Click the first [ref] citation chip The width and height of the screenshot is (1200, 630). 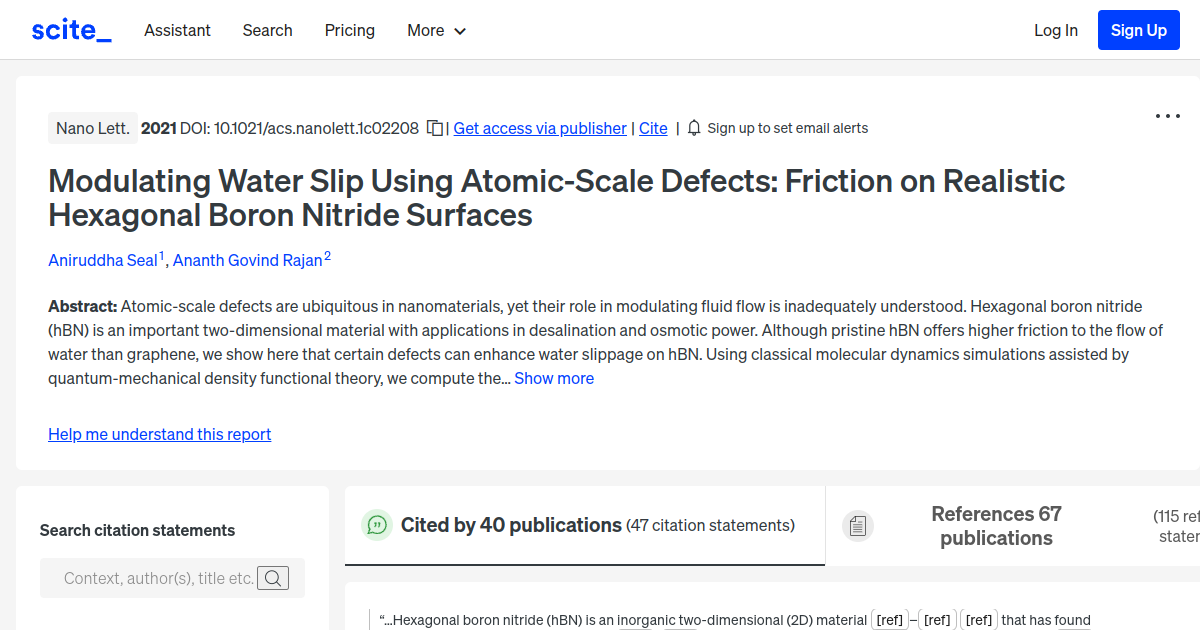[x=889, y=620]
